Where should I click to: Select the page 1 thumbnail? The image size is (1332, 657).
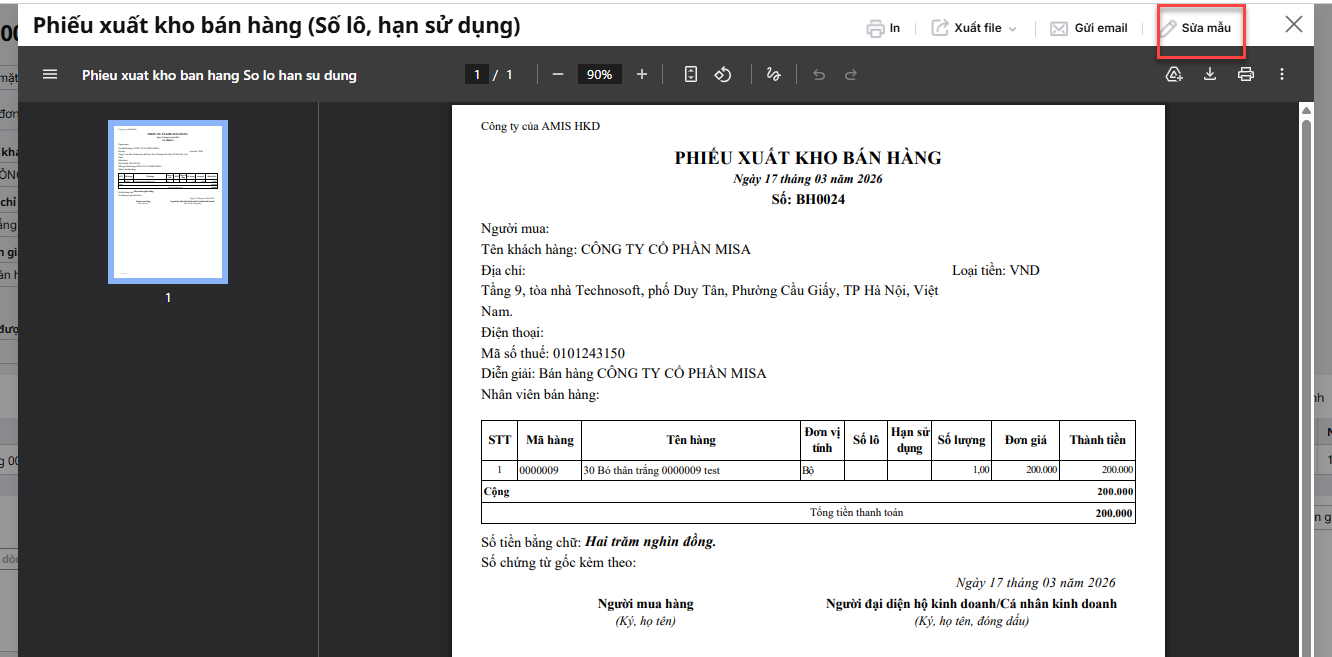tap(168, 202)
